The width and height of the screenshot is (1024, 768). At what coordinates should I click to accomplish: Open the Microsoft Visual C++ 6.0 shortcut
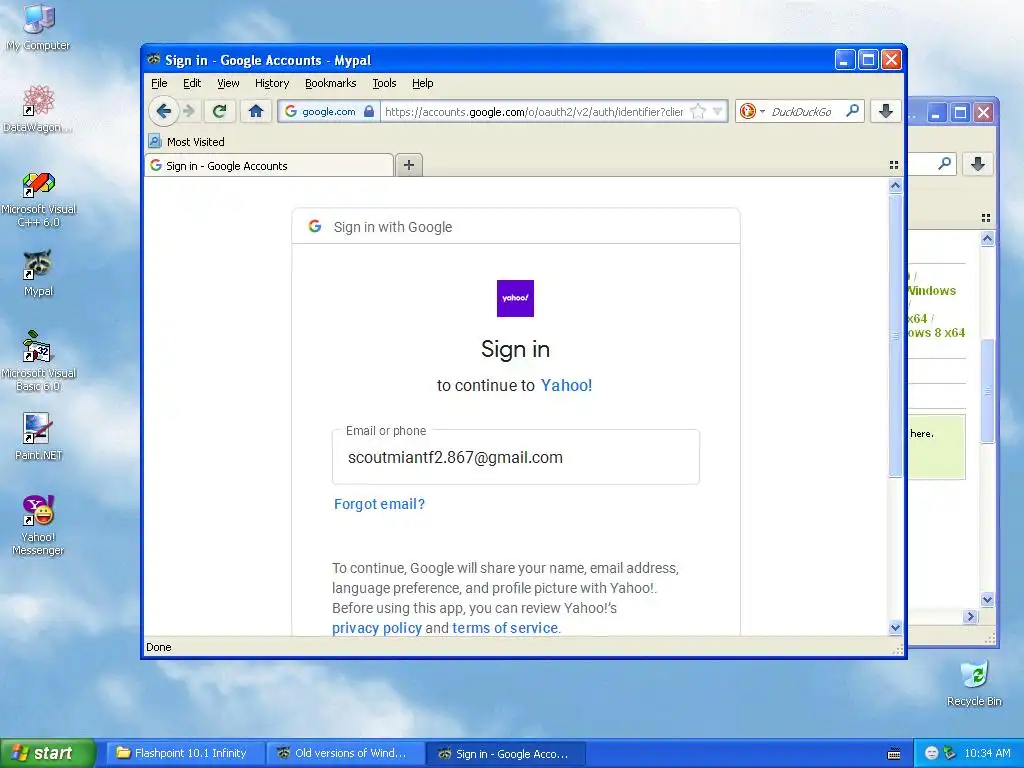tap(38, 199)
